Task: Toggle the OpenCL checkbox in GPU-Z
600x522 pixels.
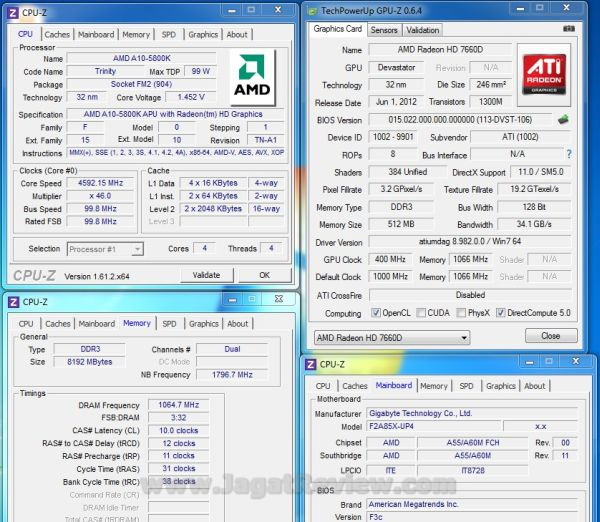Action: (x=376, y=313)
